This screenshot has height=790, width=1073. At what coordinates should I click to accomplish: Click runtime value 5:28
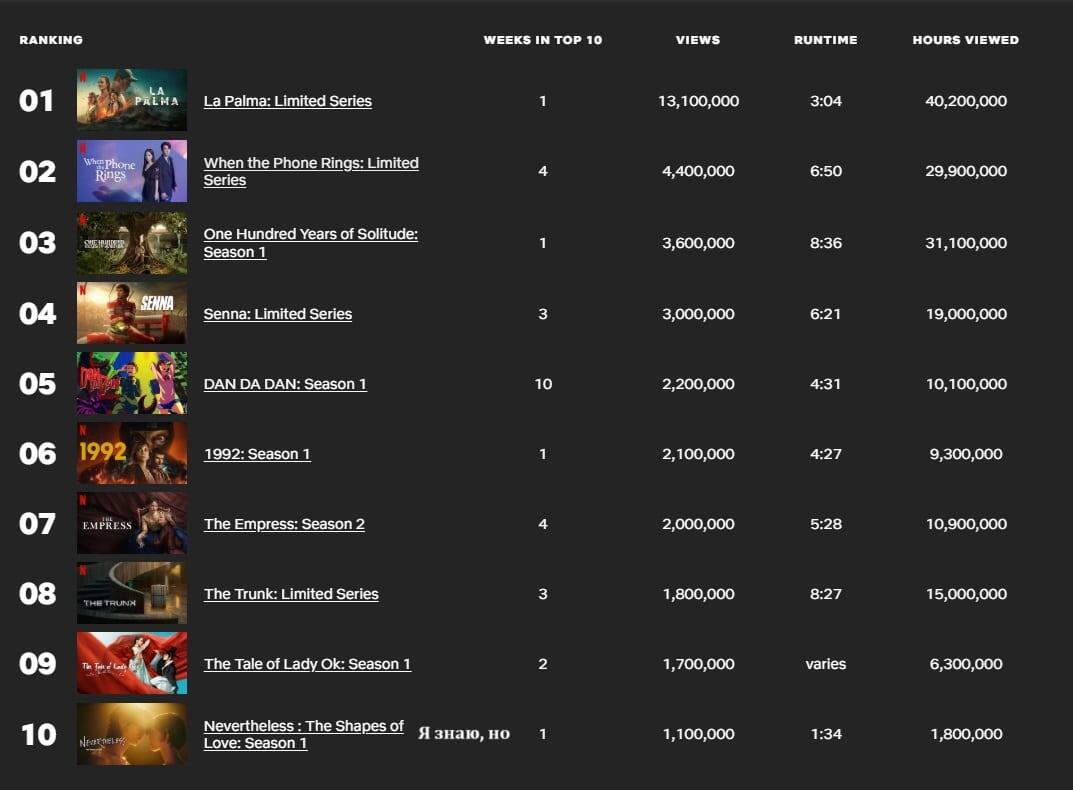click(825, 524)
